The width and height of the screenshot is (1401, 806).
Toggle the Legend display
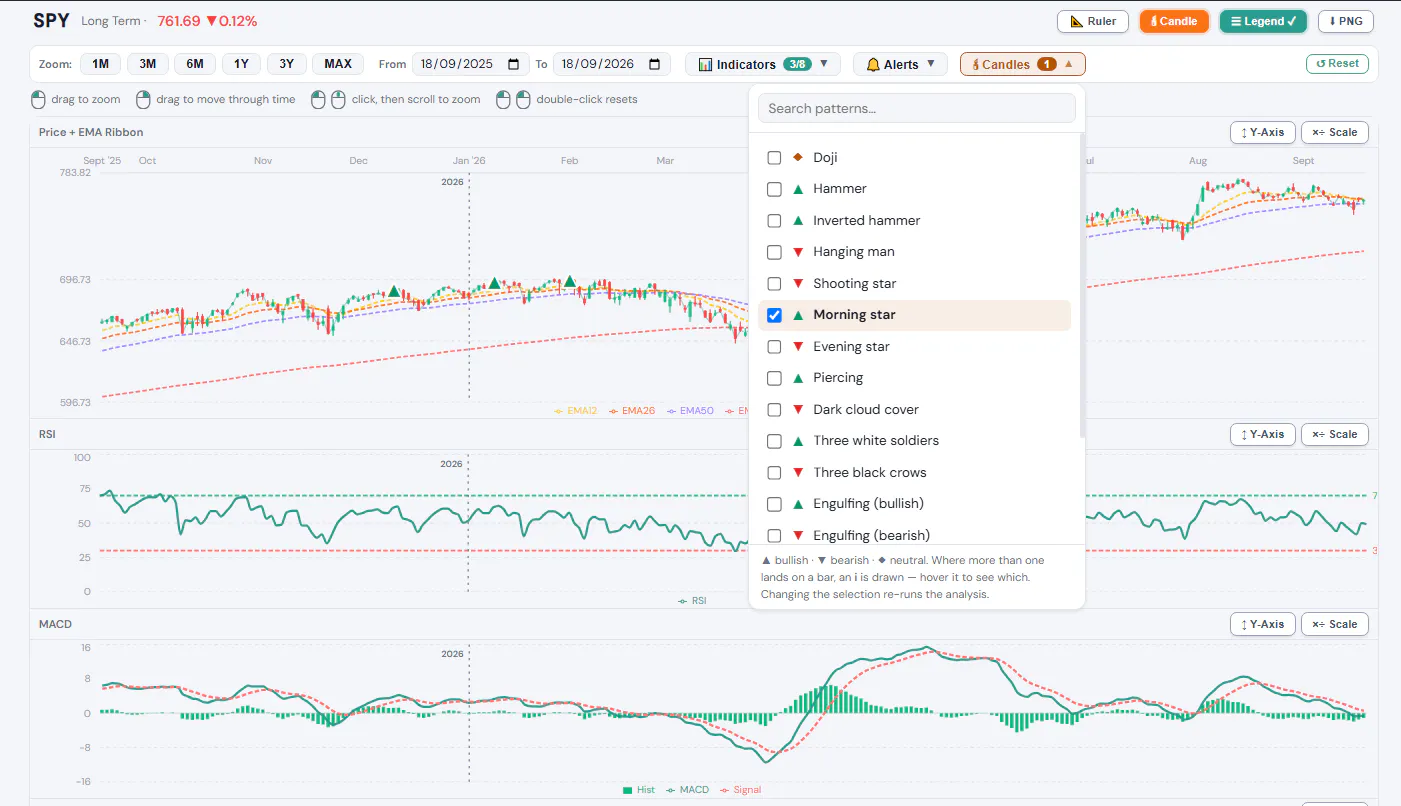[1263, 21]
